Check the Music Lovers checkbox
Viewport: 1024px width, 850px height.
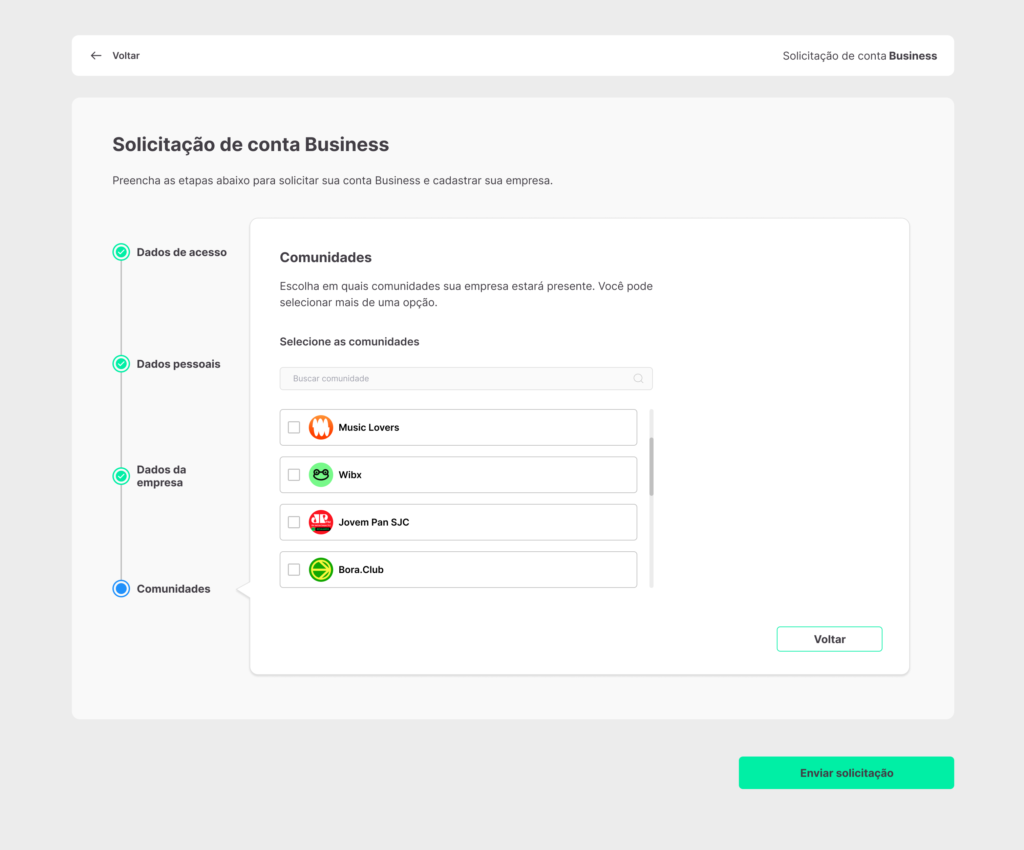[294, 428]
